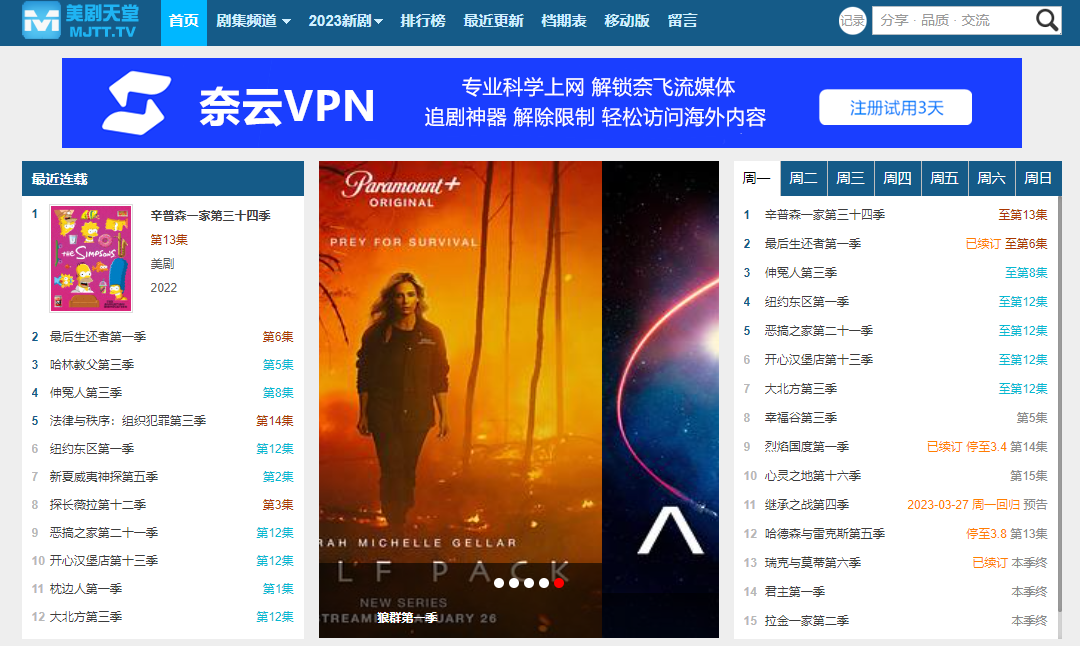
Task: Open the 移动版 mobile version link
Action: click(627, 21)
